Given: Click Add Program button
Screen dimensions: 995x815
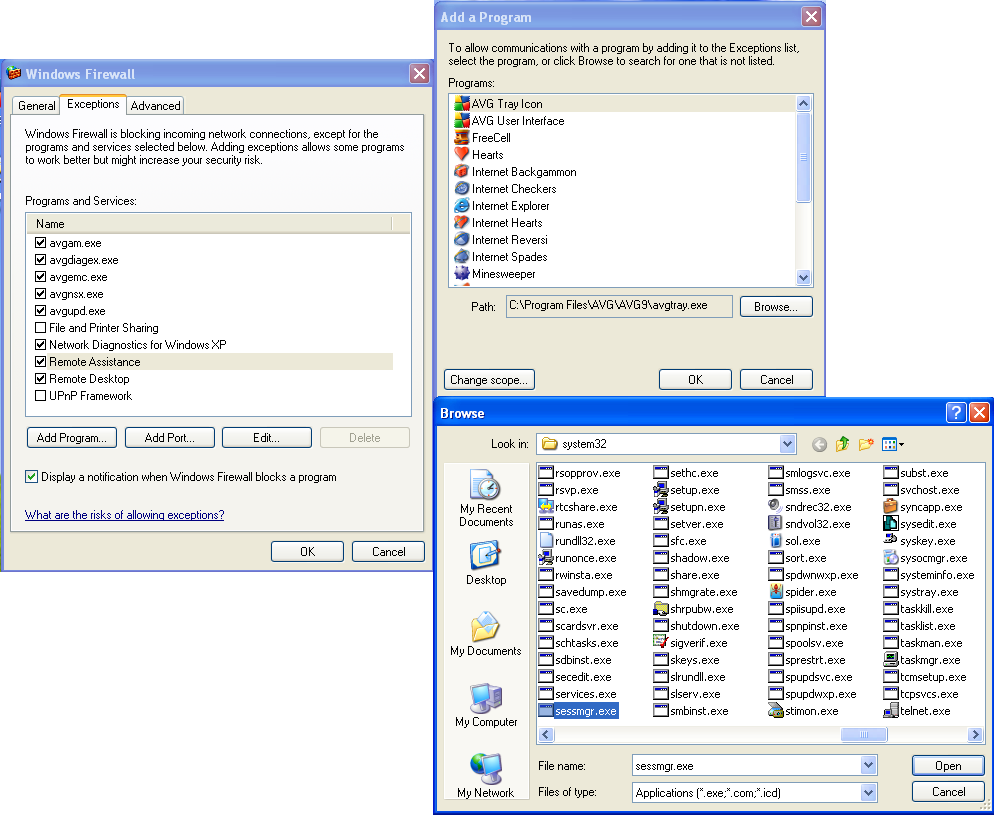Looking at the screenshot, I should (x=72, y=438).
